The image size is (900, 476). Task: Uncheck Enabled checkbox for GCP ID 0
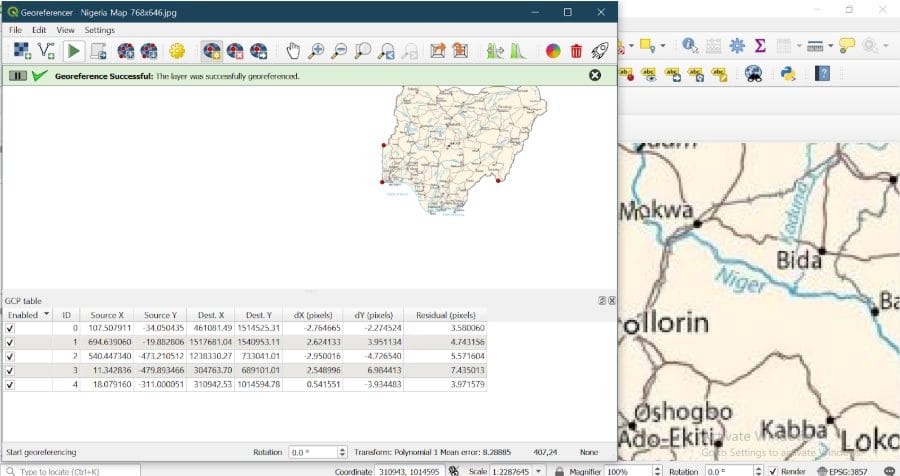(x=11, y=328)
